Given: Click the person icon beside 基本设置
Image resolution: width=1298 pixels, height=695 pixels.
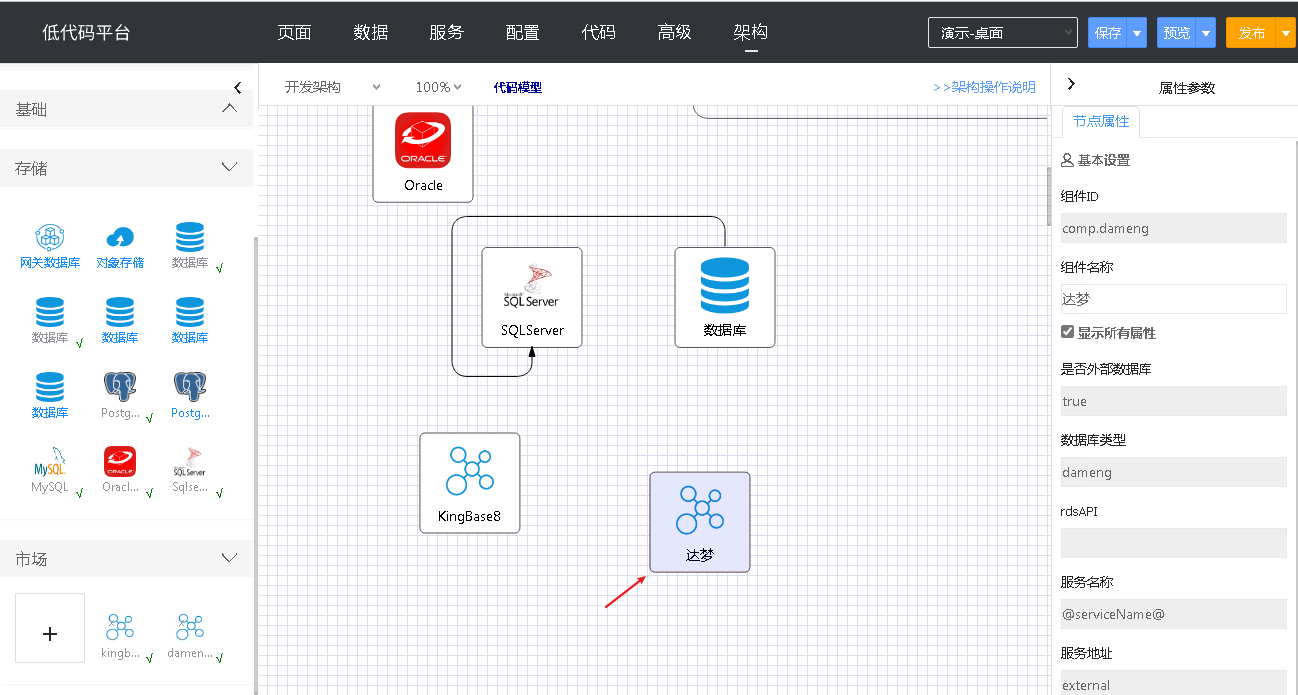Looking at the screenshot, I should click(x=1067, y=160).
